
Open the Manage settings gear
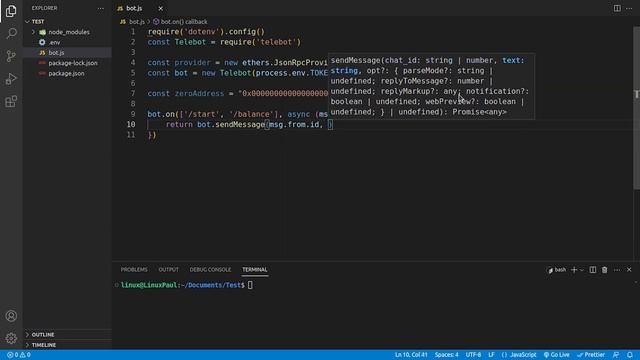pyautogui.click(x=11, y=338)
